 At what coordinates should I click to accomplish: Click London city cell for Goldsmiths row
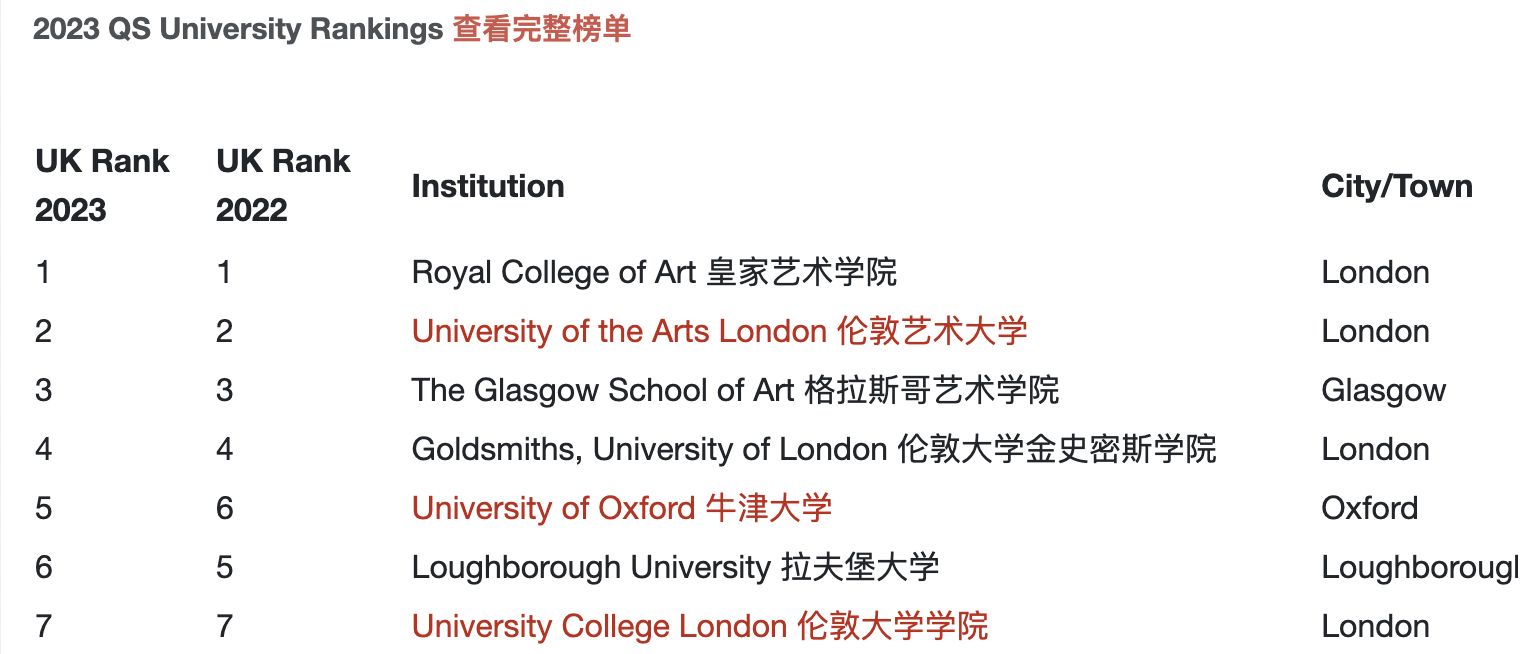click(x=1375, y=449)
